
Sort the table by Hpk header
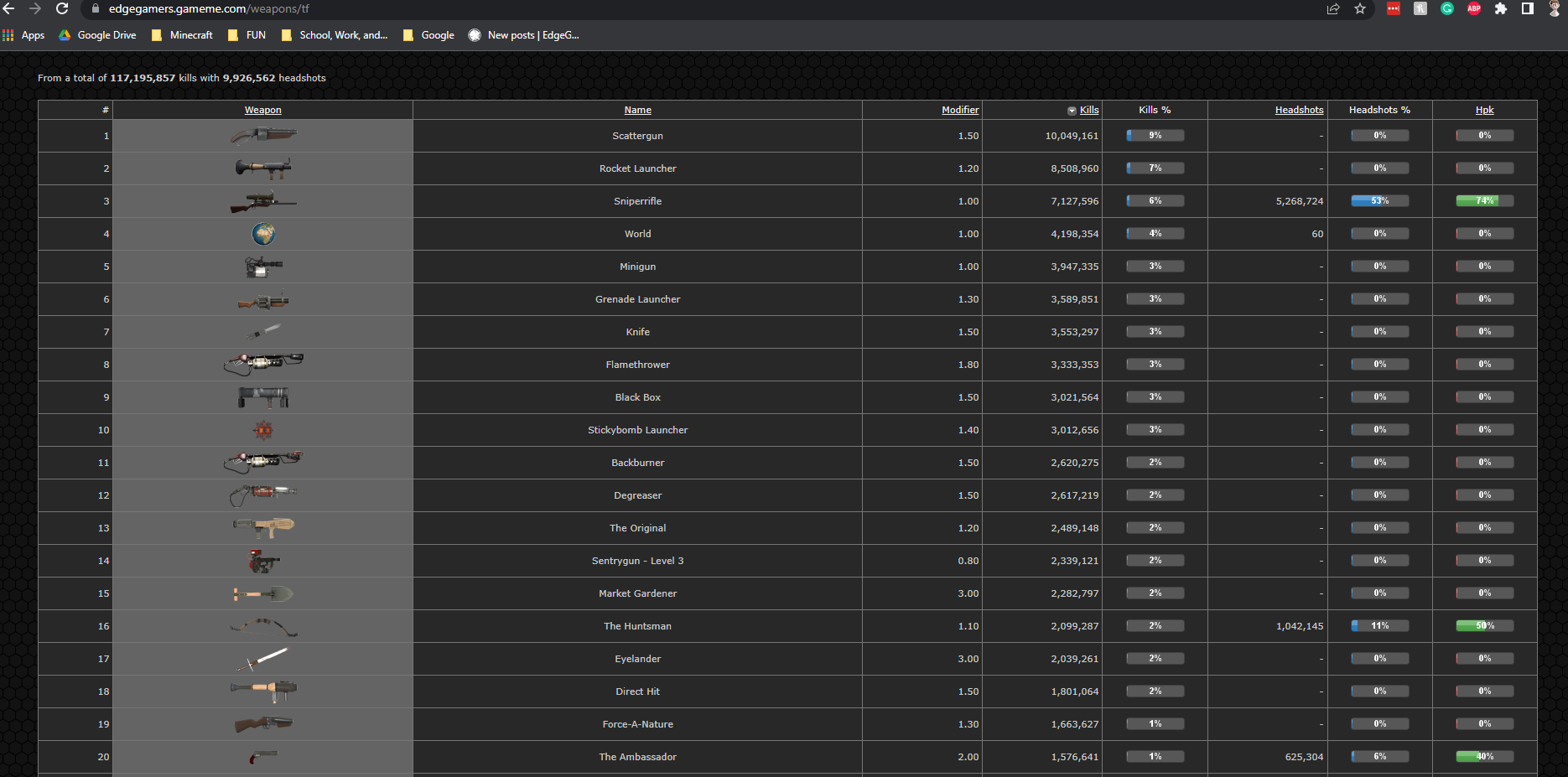click(x=1485, y=110)
